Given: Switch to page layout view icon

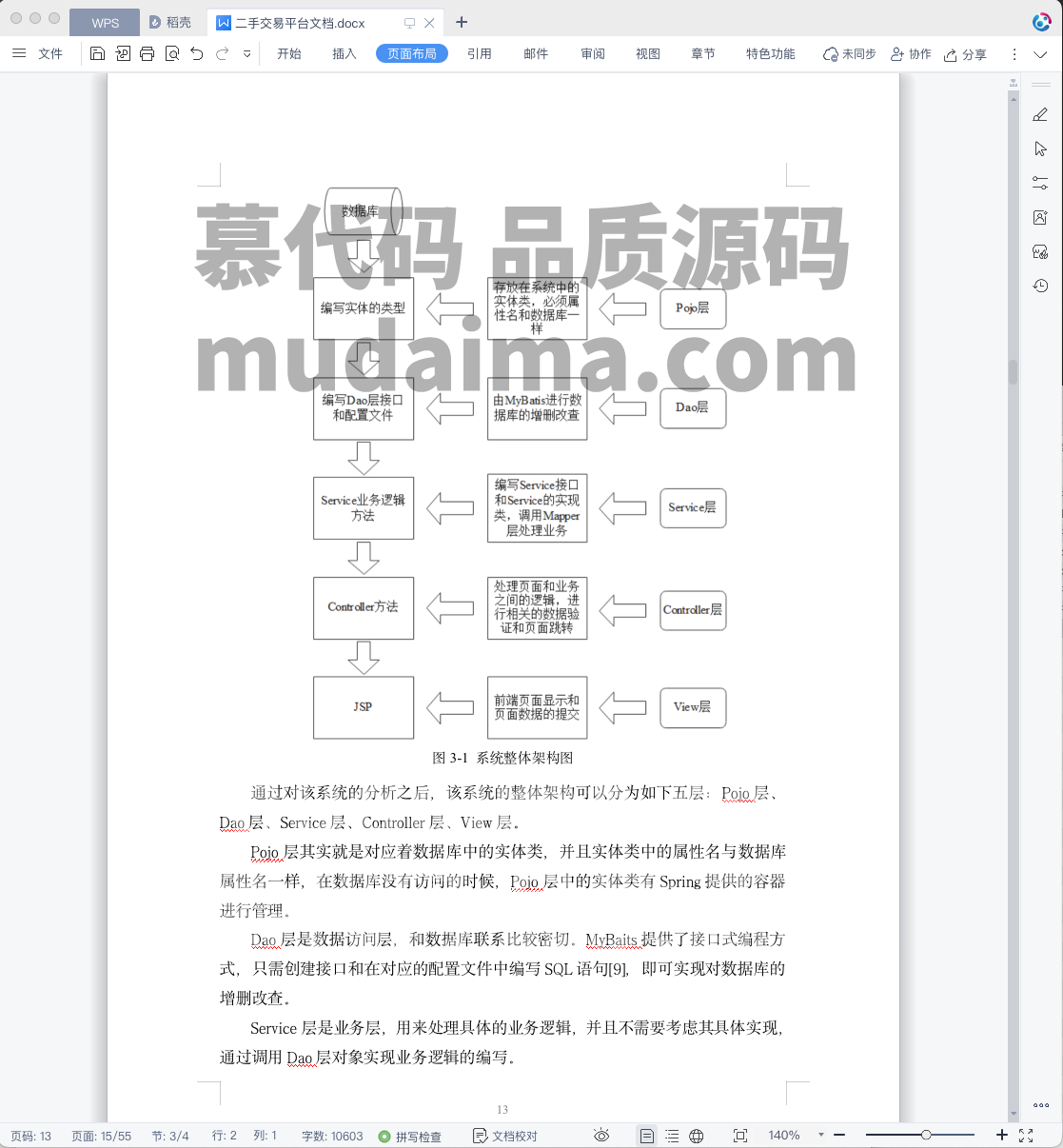Looking at the screenshot, I should (647, 1136).
